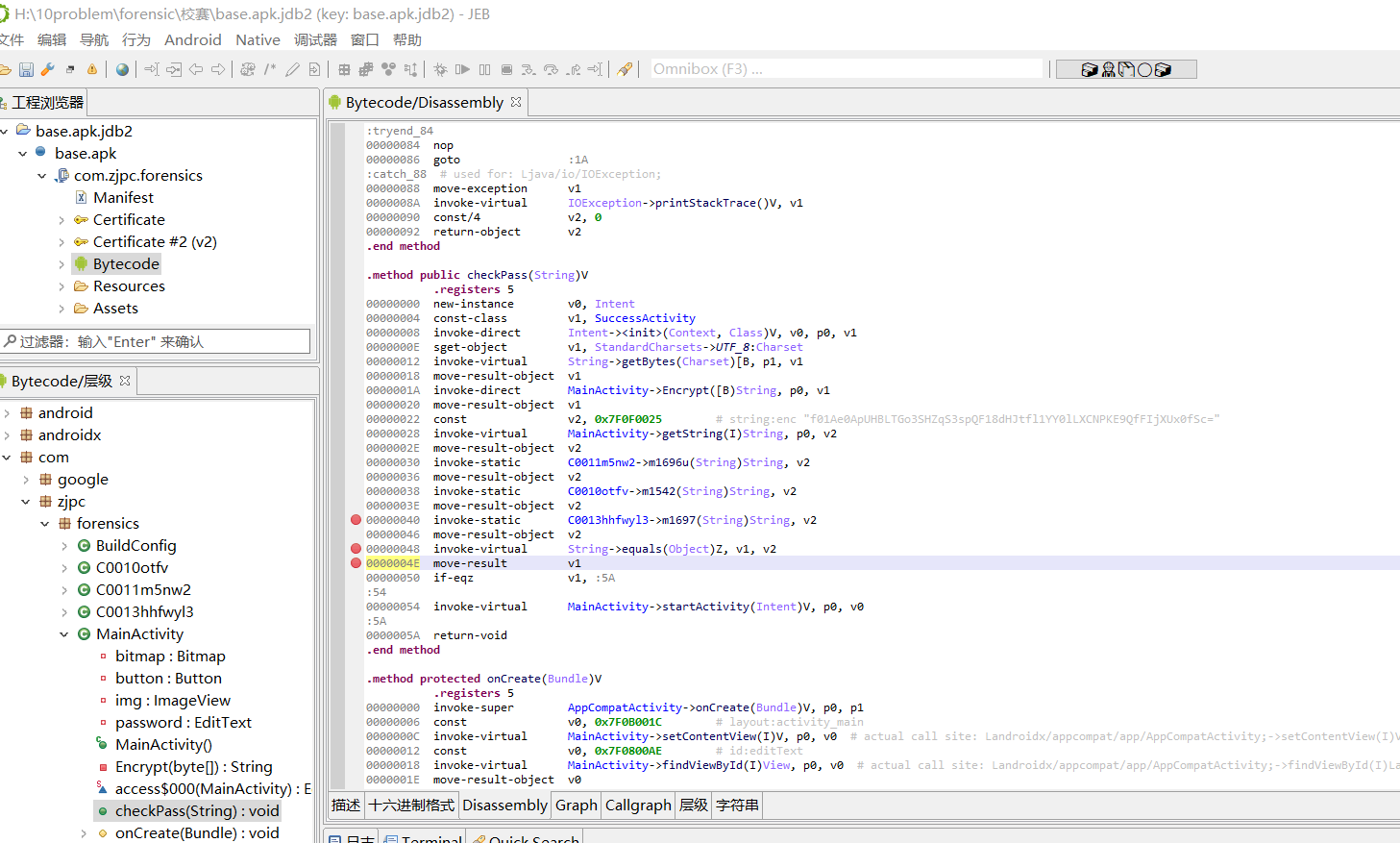1400x843 pixels.
Task: Toggle breakpoint at address 00000040
Action: 356,520
